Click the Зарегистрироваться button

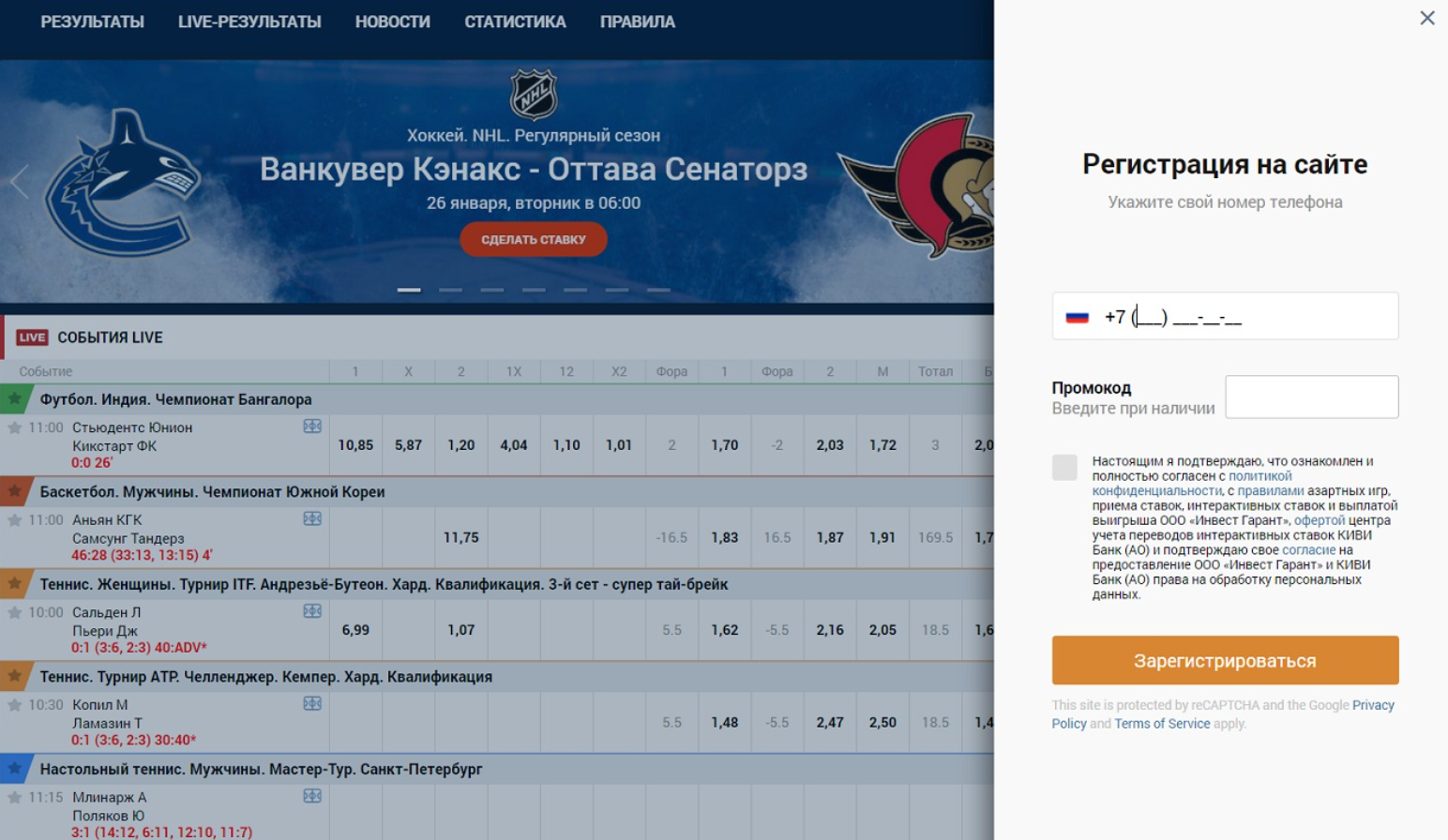point(1225,660)
